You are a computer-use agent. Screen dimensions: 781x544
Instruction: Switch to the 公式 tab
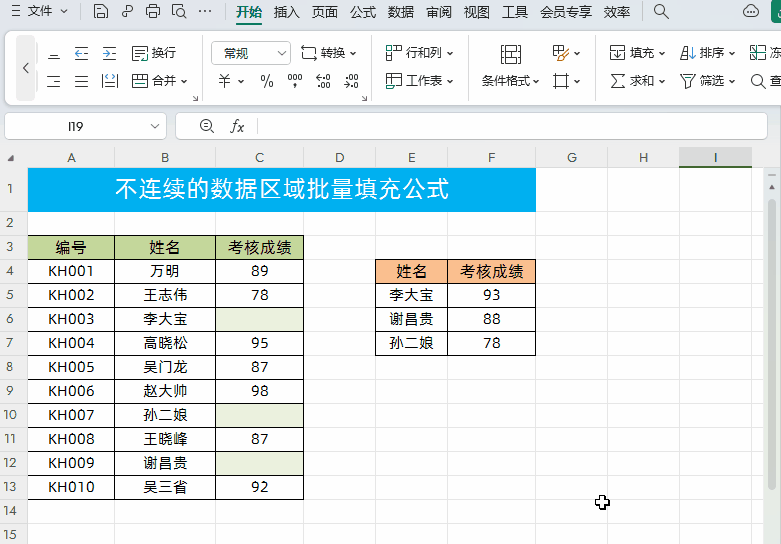click(363, 11)
